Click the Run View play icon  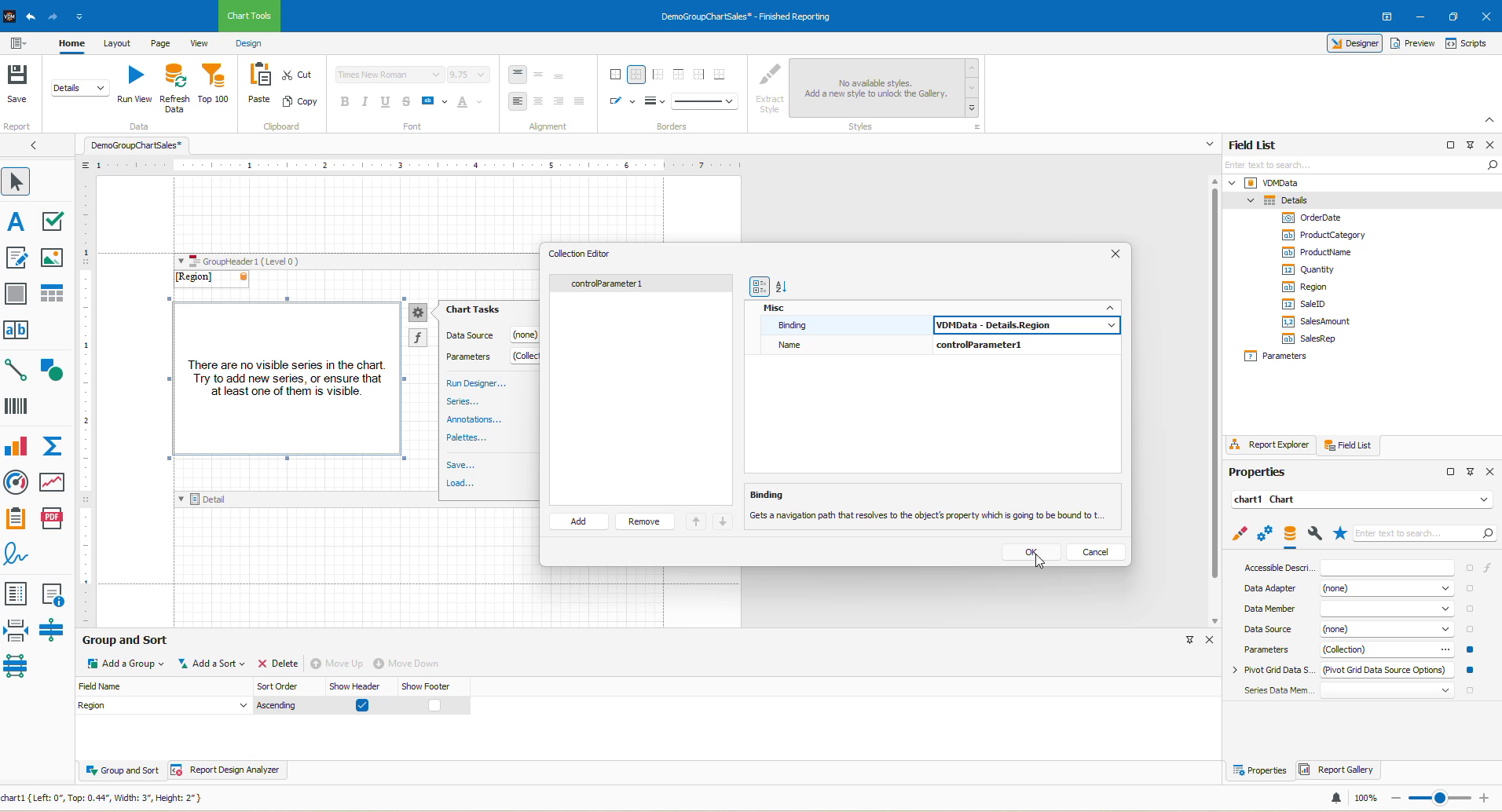click(x=135, y=75)
